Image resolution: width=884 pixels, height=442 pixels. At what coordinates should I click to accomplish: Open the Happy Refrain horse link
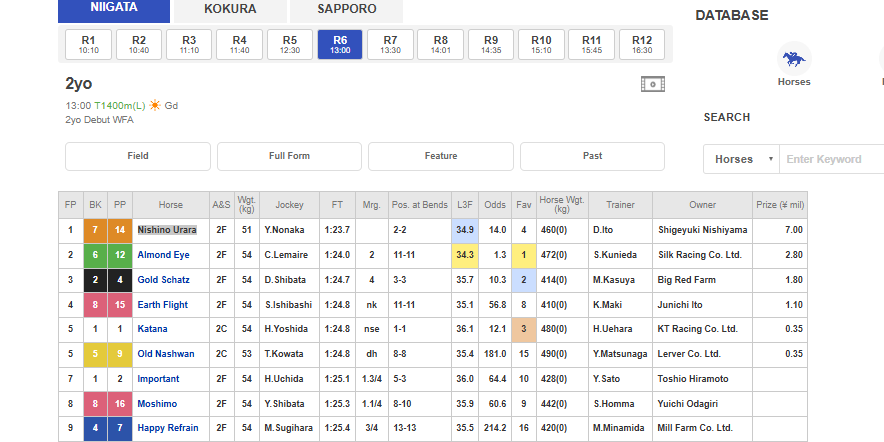click(168, 428)
